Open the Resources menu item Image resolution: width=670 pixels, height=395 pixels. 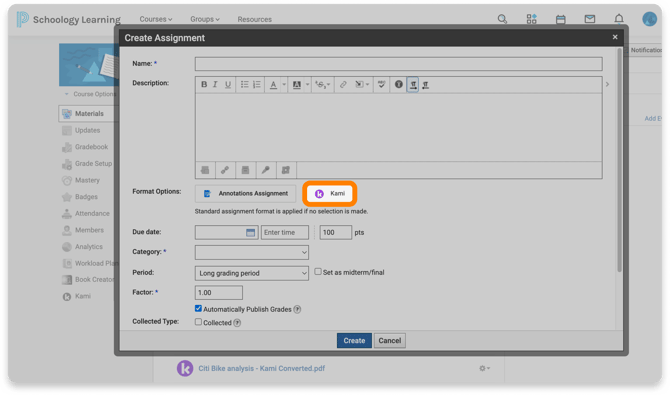pyautogui.click(x=255, y=19)
